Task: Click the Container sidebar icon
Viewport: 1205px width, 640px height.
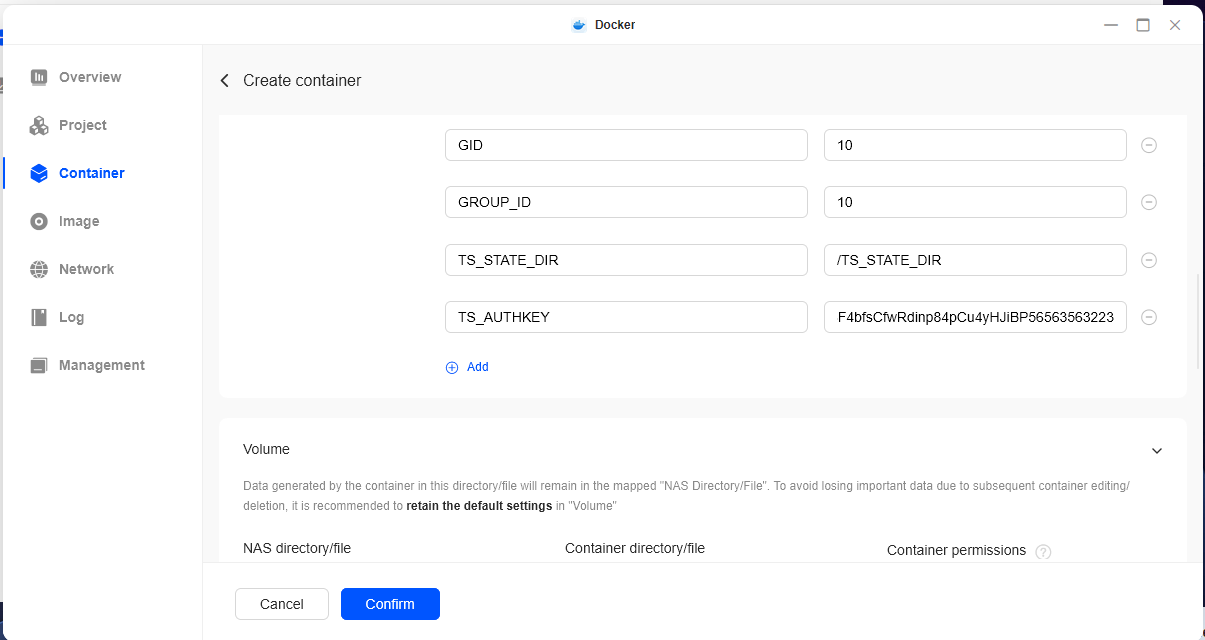Action: [40, 172]
